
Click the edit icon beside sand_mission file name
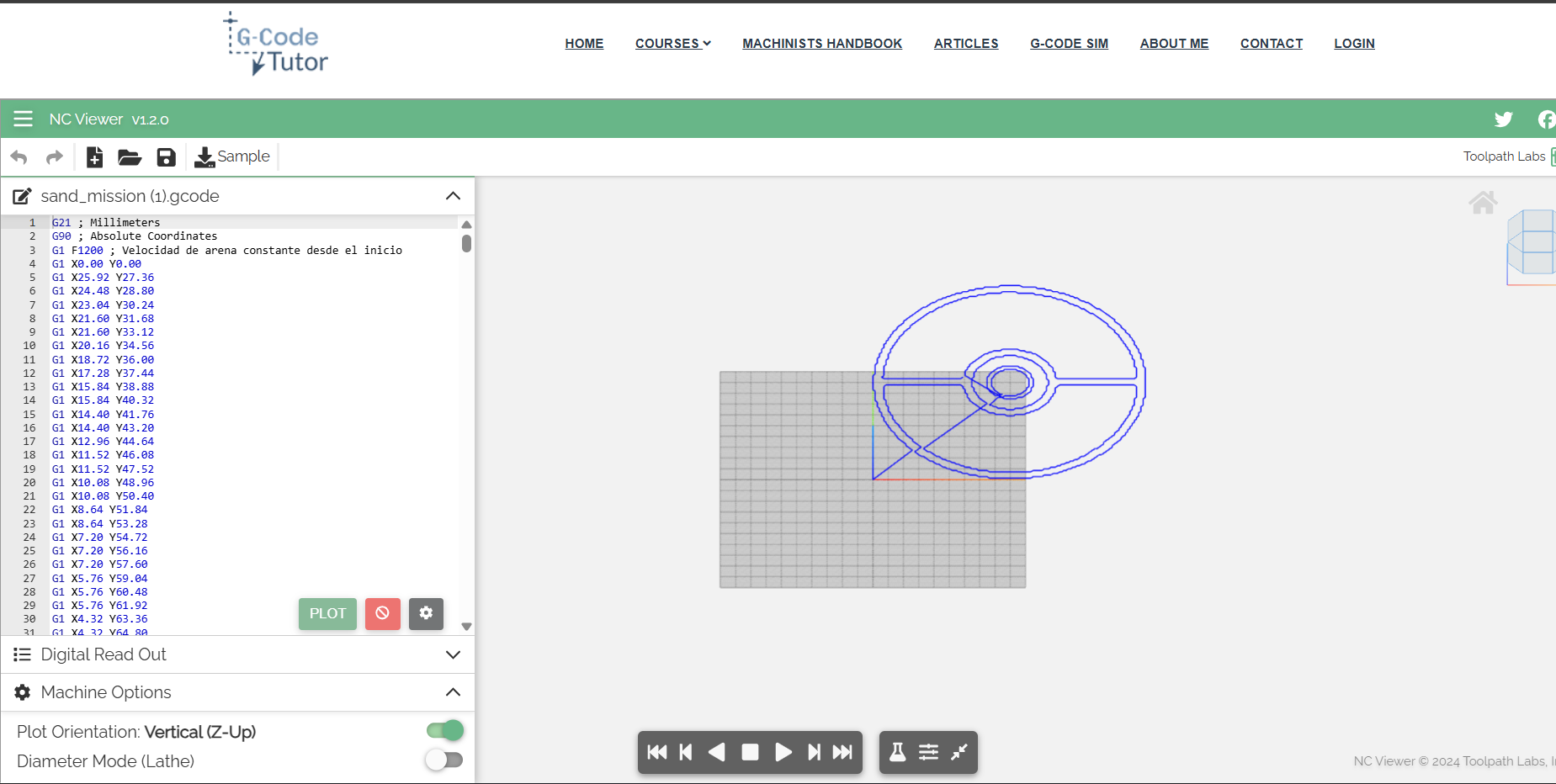(x=23, y=197)
